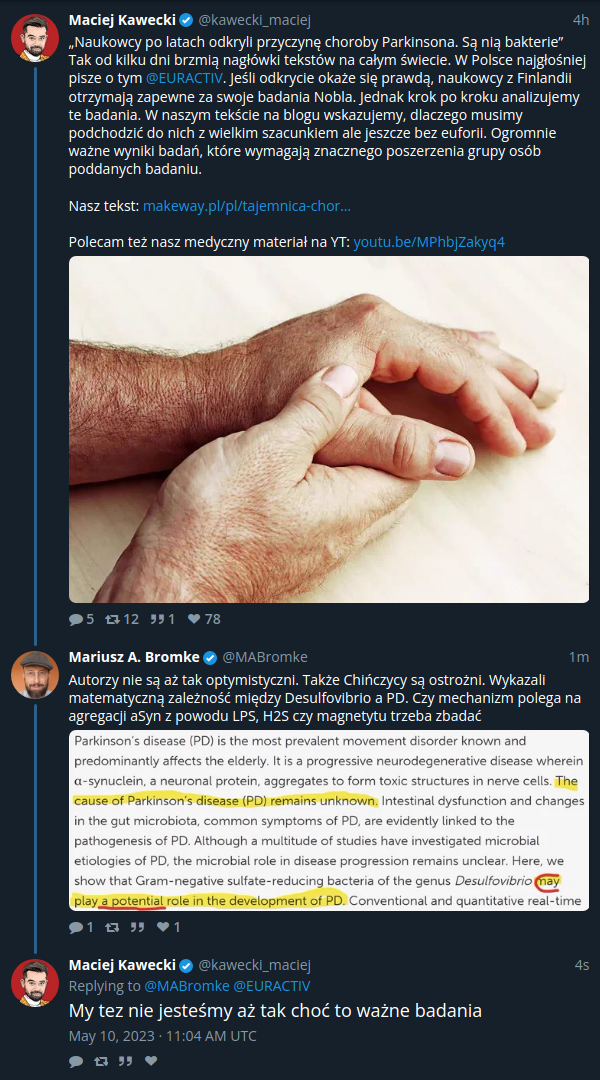Retweet the last reply dated May 10, 2023
Image resolution: width=600 pixels, height=1080 pixels.
[x=101, y=1061]
